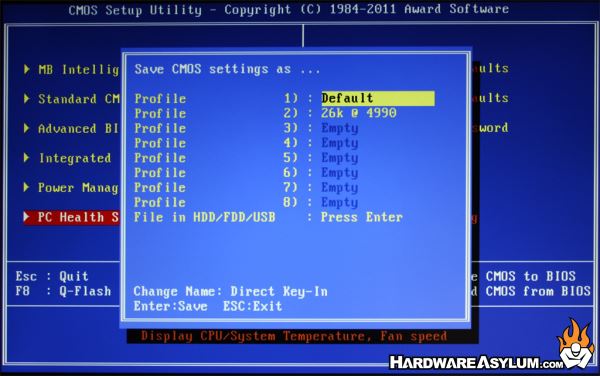
Task: Click the F8 : Q-Flash hint
Action: coord(63,291)
